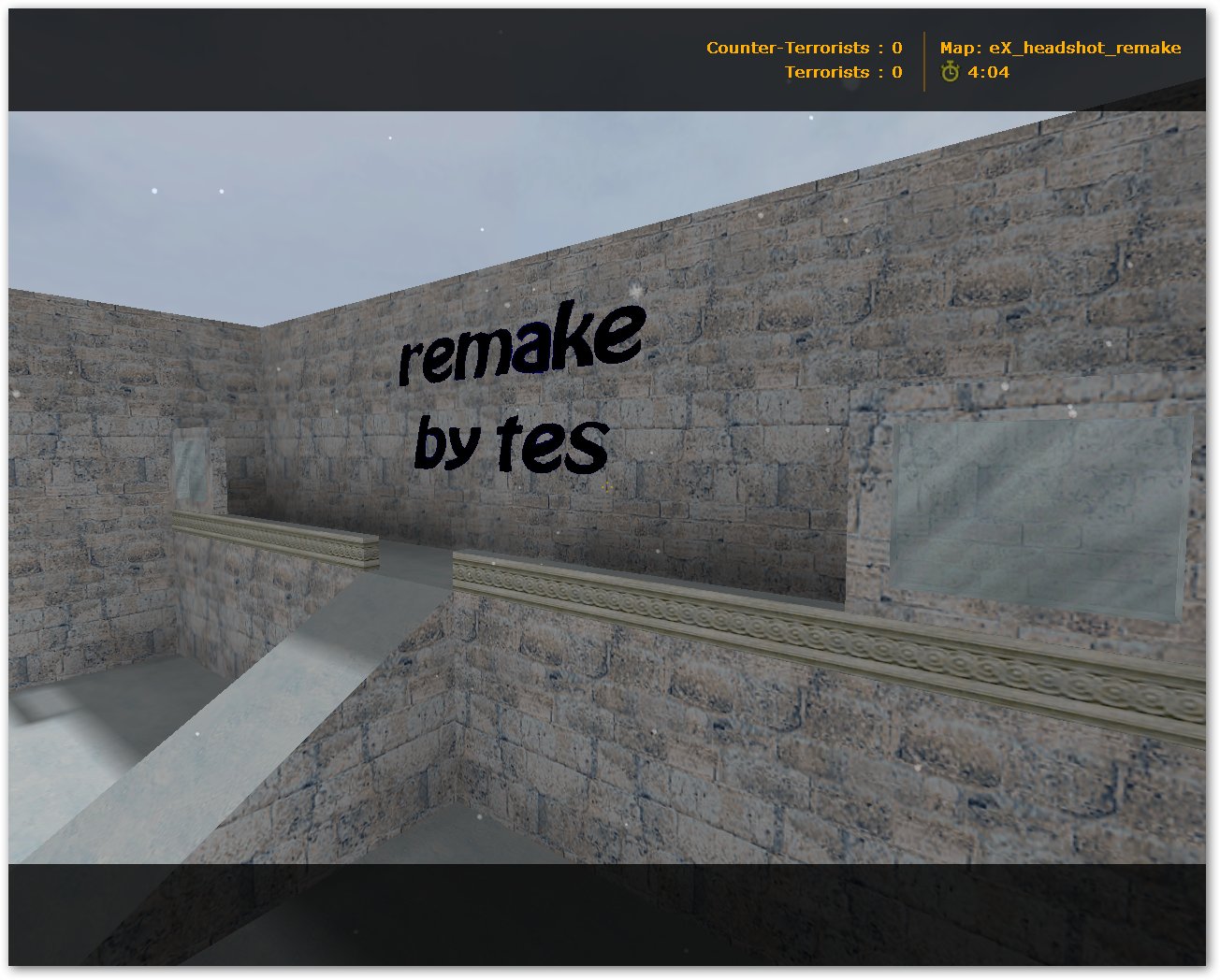Click the yellow crosshair on the wall
Viewport: 1220px width, 980px height.
click(x=606, y=486)
